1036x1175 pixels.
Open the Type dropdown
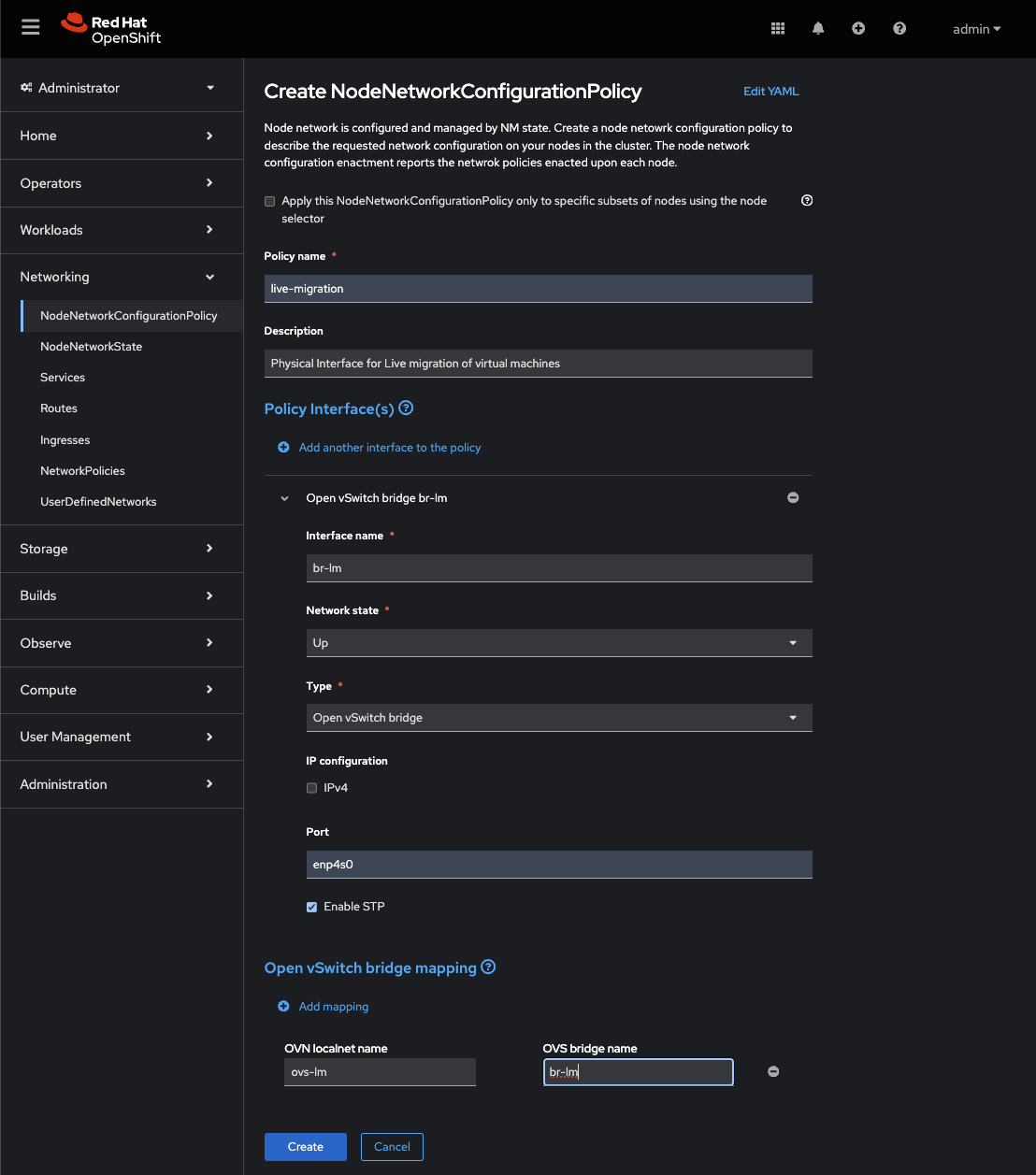tap(558, 718)
